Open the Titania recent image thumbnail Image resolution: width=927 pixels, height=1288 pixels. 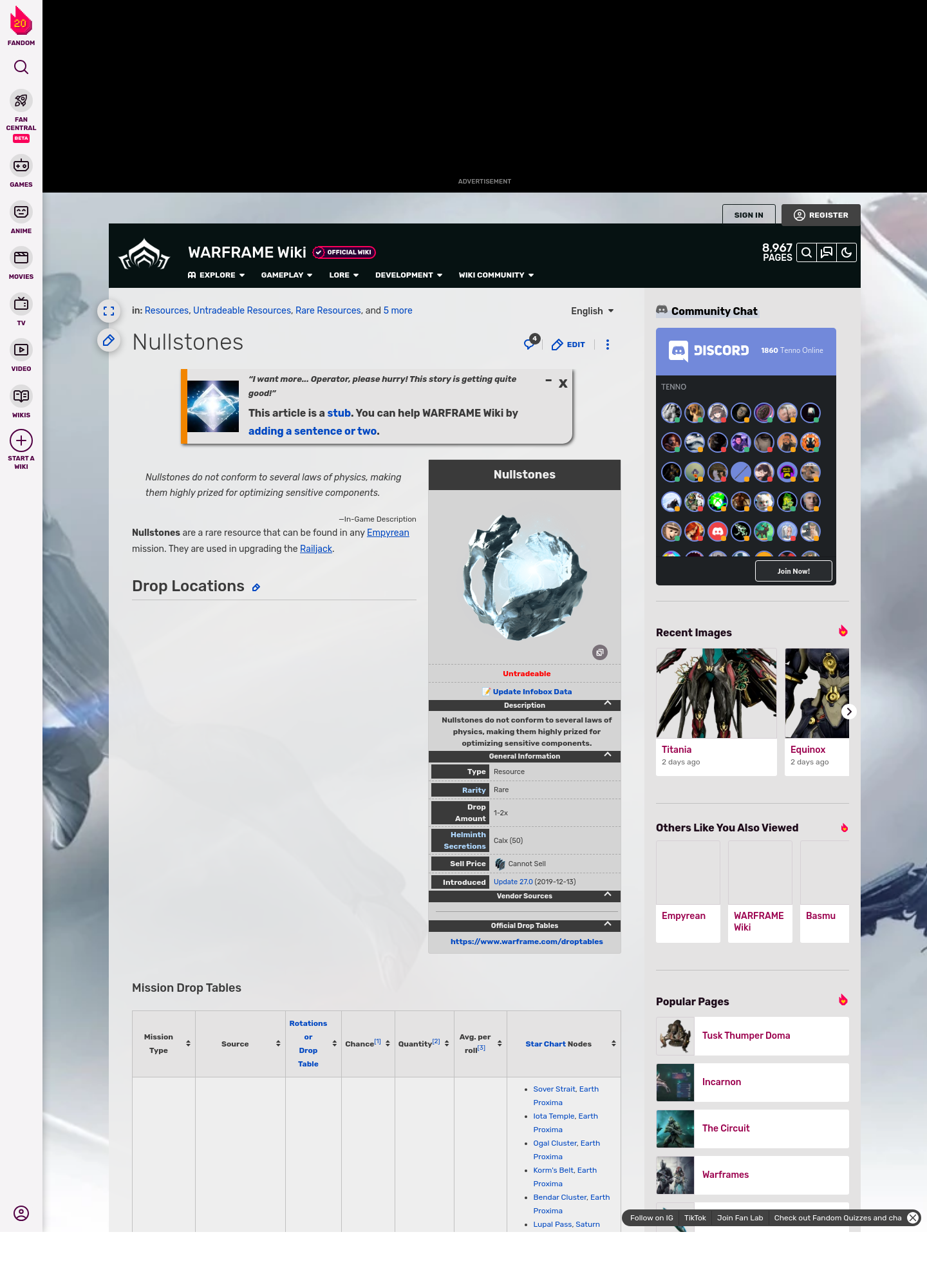click(716, 693)
